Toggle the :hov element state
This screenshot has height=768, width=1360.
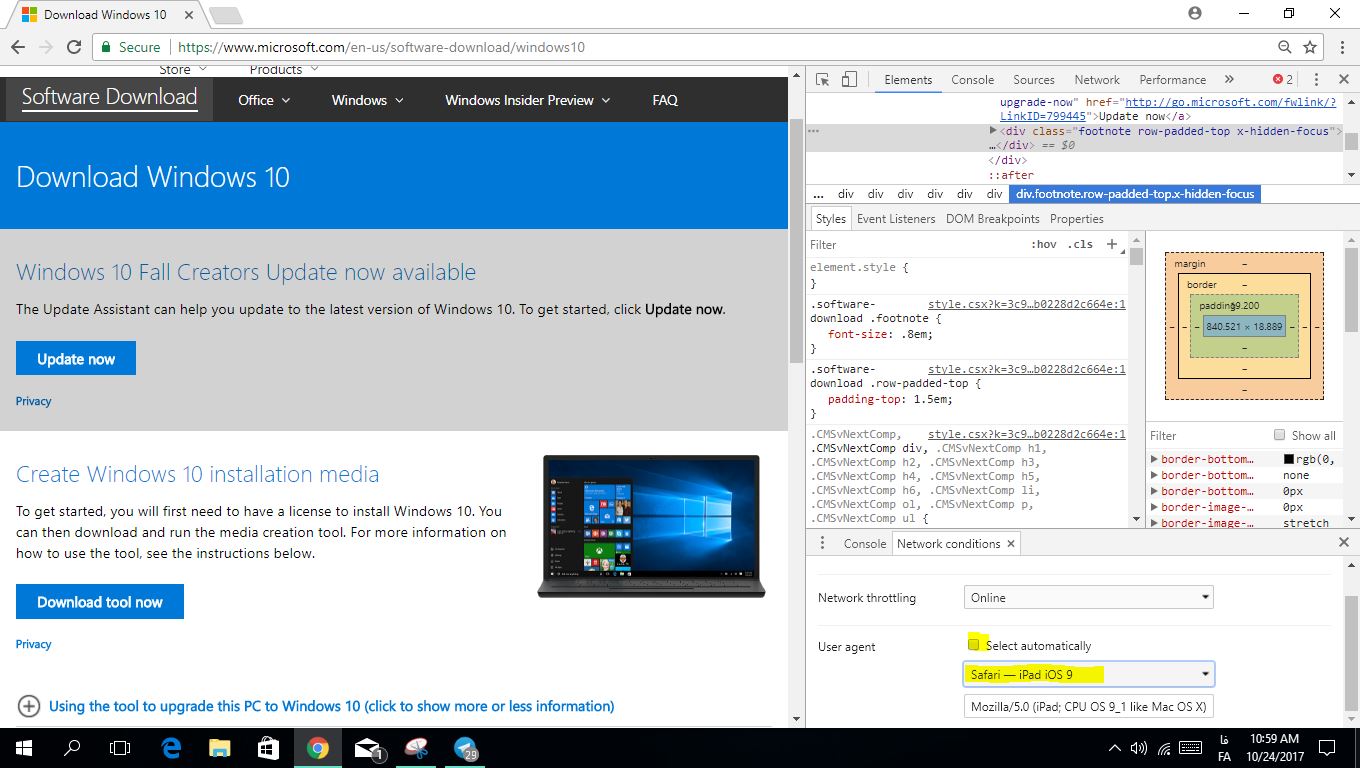point(1043,244)
